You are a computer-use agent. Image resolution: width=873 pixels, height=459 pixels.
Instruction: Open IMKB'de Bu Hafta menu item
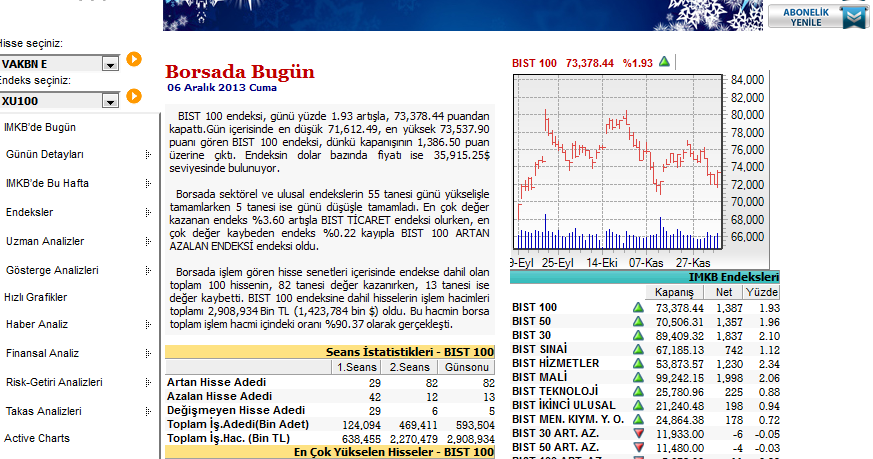click(47, 183)
